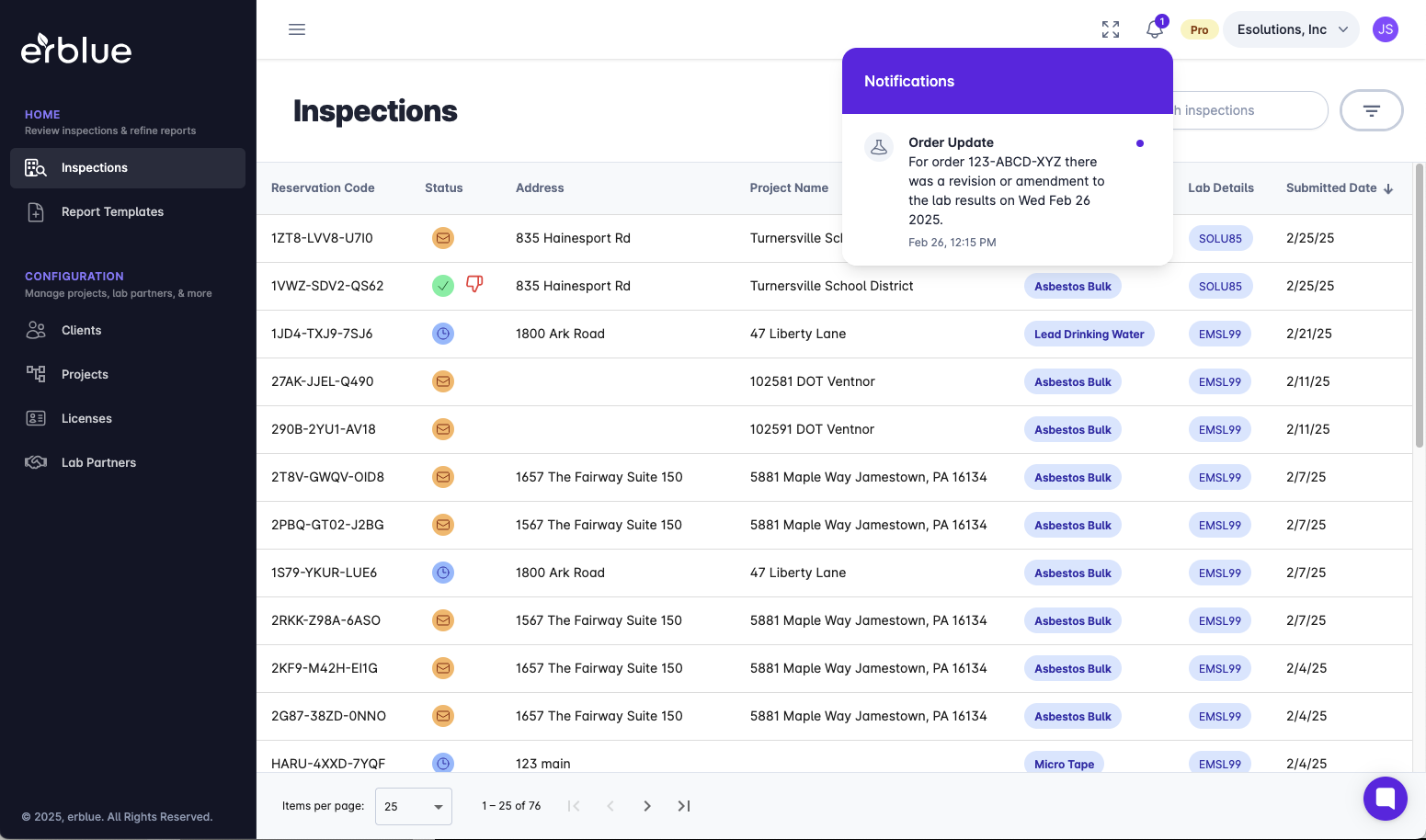The width and height of the screenshot is (1426, 840).
Task: Click the SOLU85 lab tag for 1ZT8-LVV8-U7I0
Action: (1220, 238)
